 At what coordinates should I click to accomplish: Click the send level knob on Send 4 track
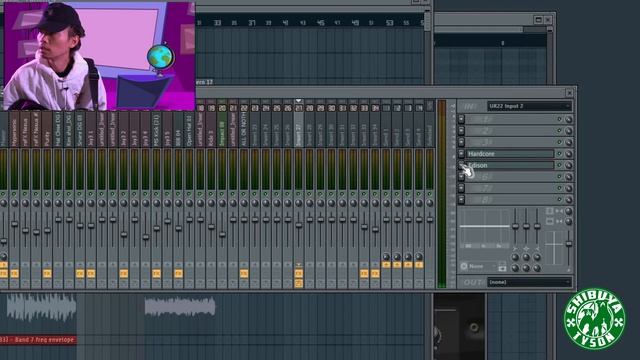419,256
